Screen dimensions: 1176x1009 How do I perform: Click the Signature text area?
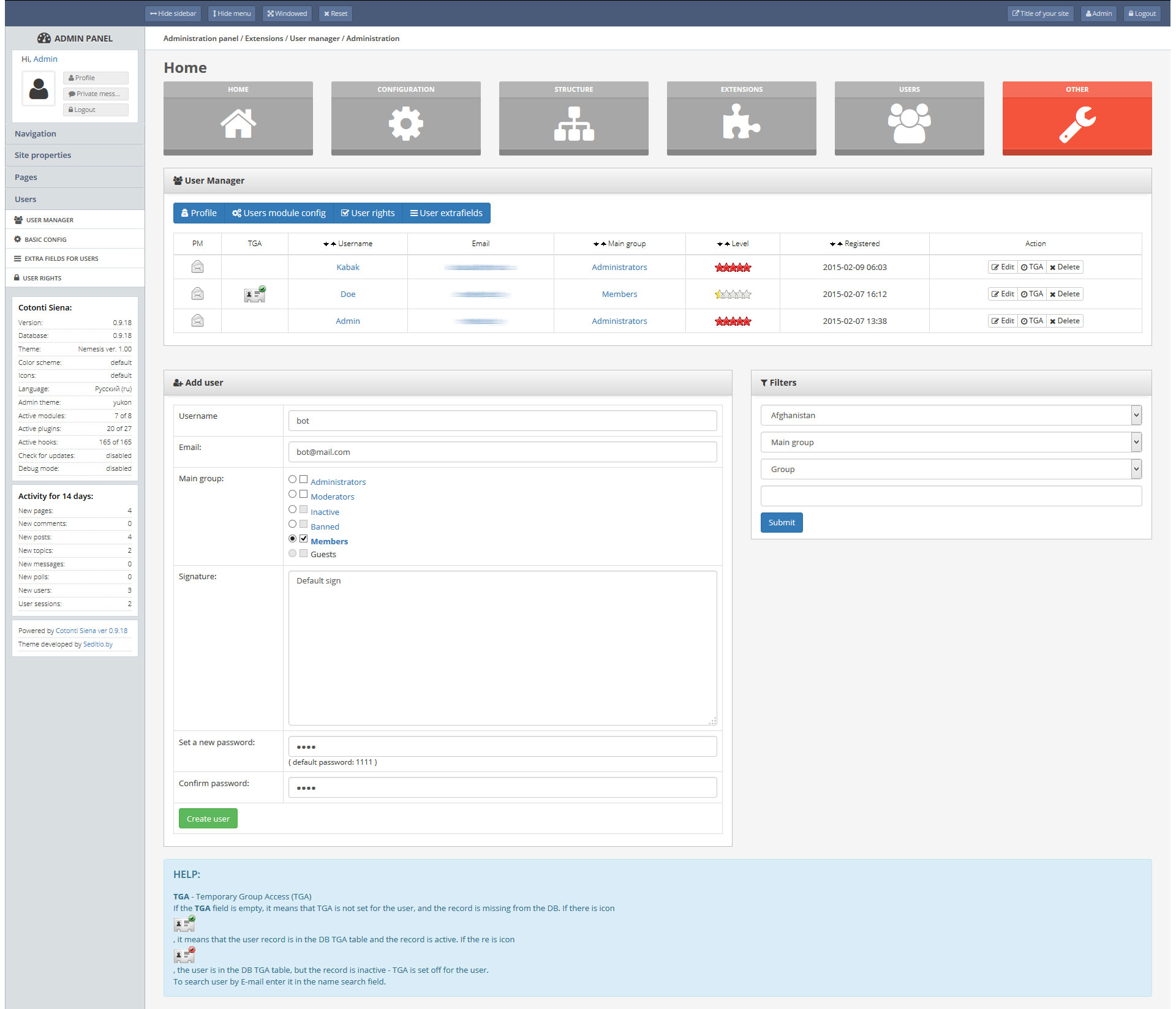coord(502,648)
